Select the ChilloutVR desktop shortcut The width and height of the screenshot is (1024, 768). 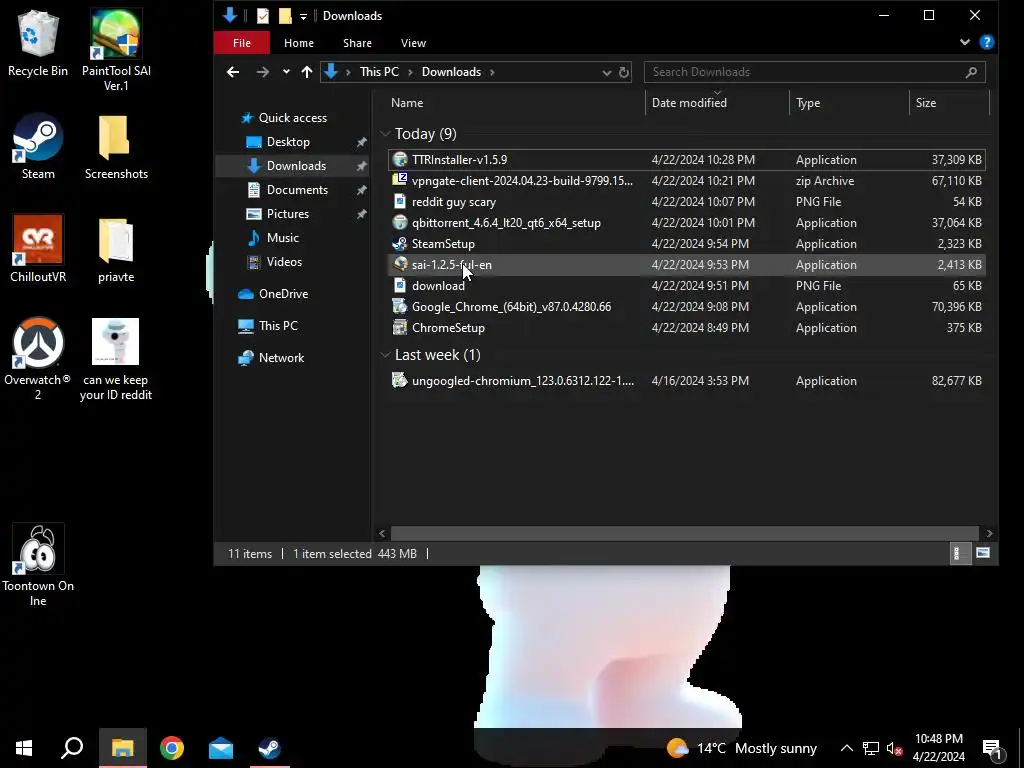38,249
